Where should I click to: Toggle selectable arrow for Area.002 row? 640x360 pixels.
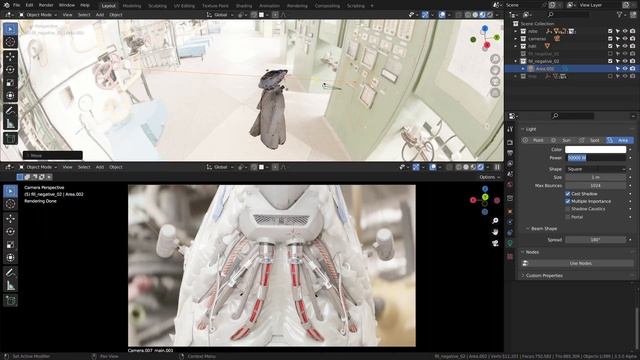(618, 69)
